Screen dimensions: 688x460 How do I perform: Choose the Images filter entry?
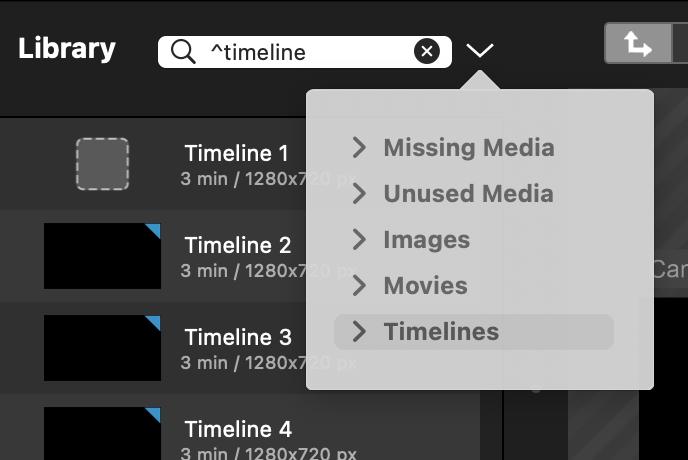click(426, 240)
